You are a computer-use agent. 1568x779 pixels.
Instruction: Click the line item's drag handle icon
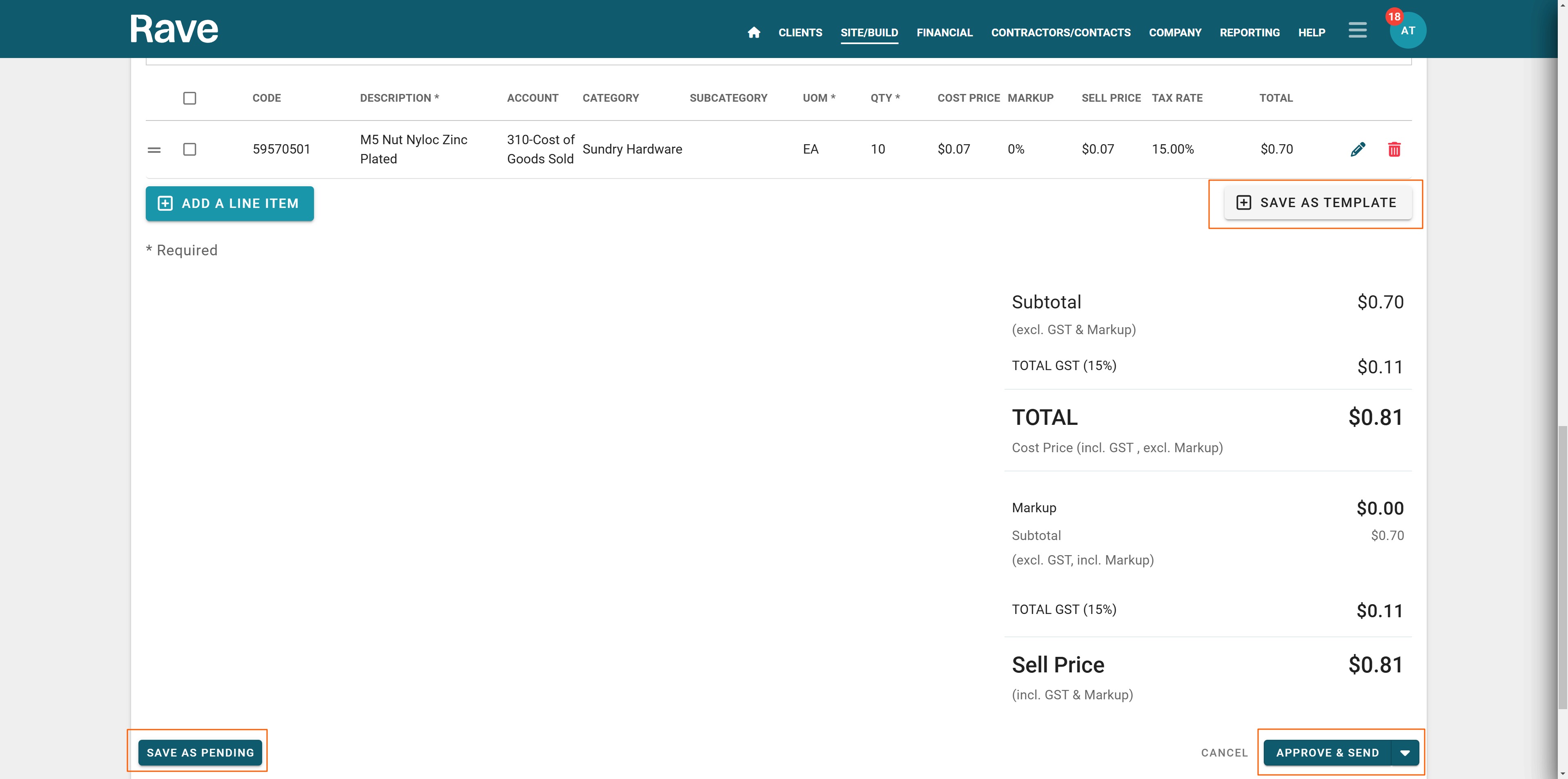coord(154,150)
